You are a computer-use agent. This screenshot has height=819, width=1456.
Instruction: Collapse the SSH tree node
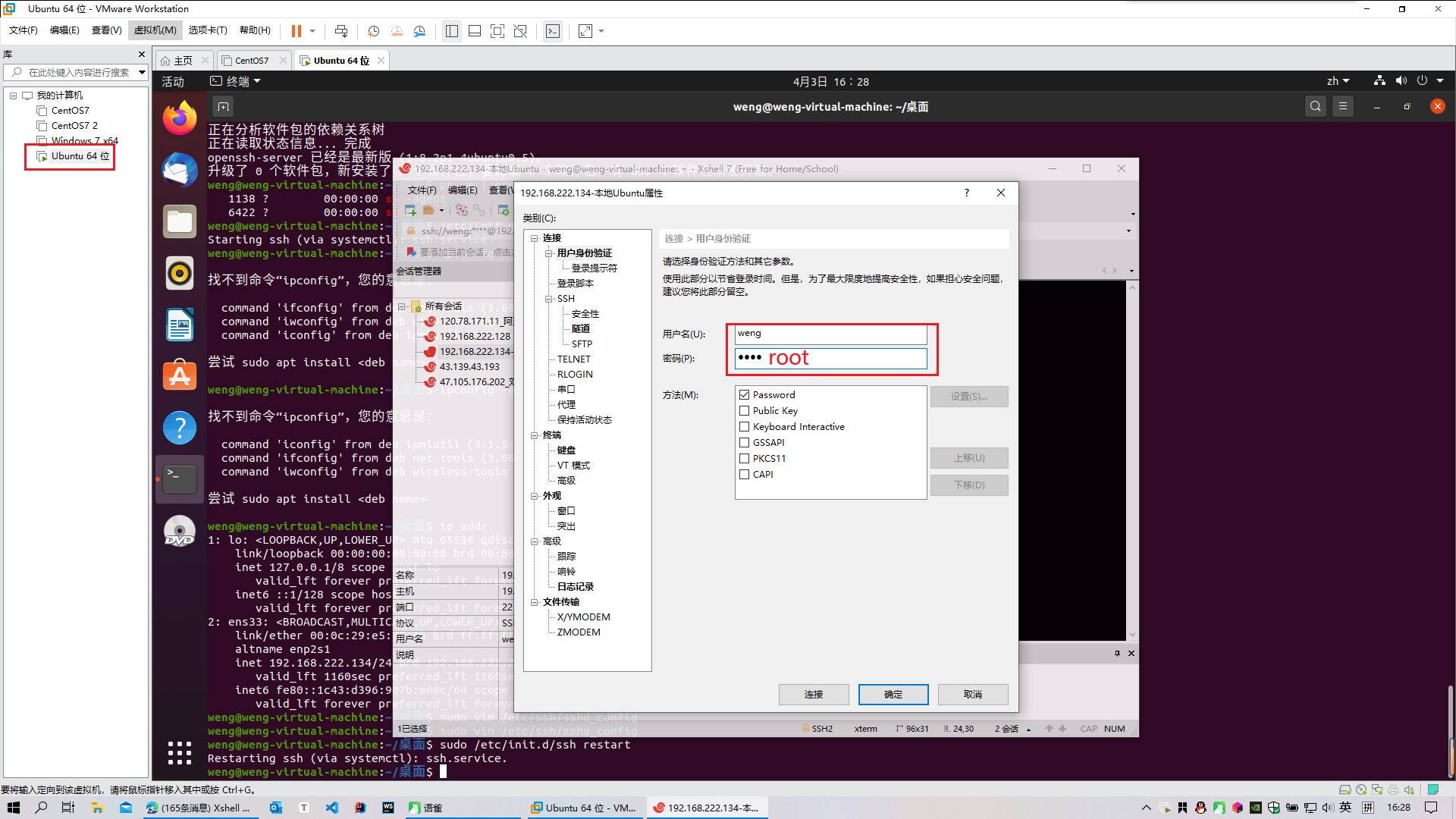point(548,299)
